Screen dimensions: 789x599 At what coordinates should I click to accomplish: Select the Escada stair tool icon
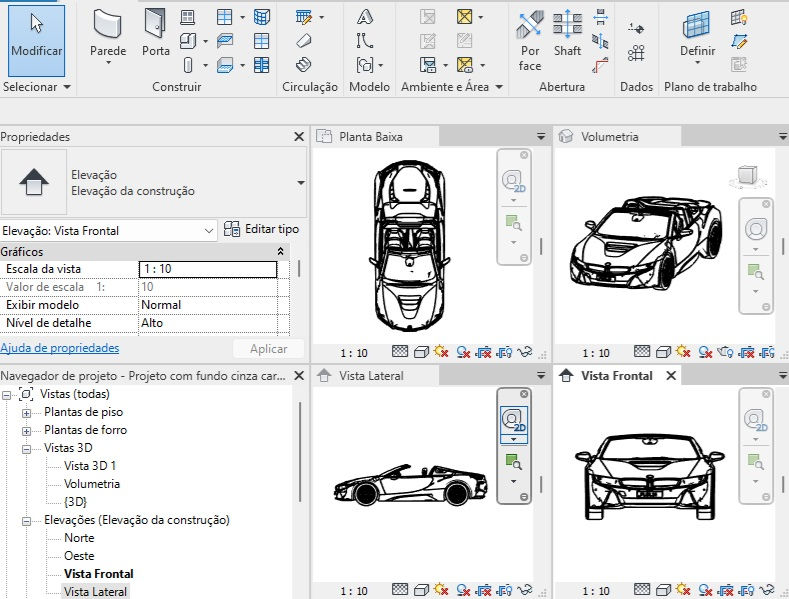303,65
